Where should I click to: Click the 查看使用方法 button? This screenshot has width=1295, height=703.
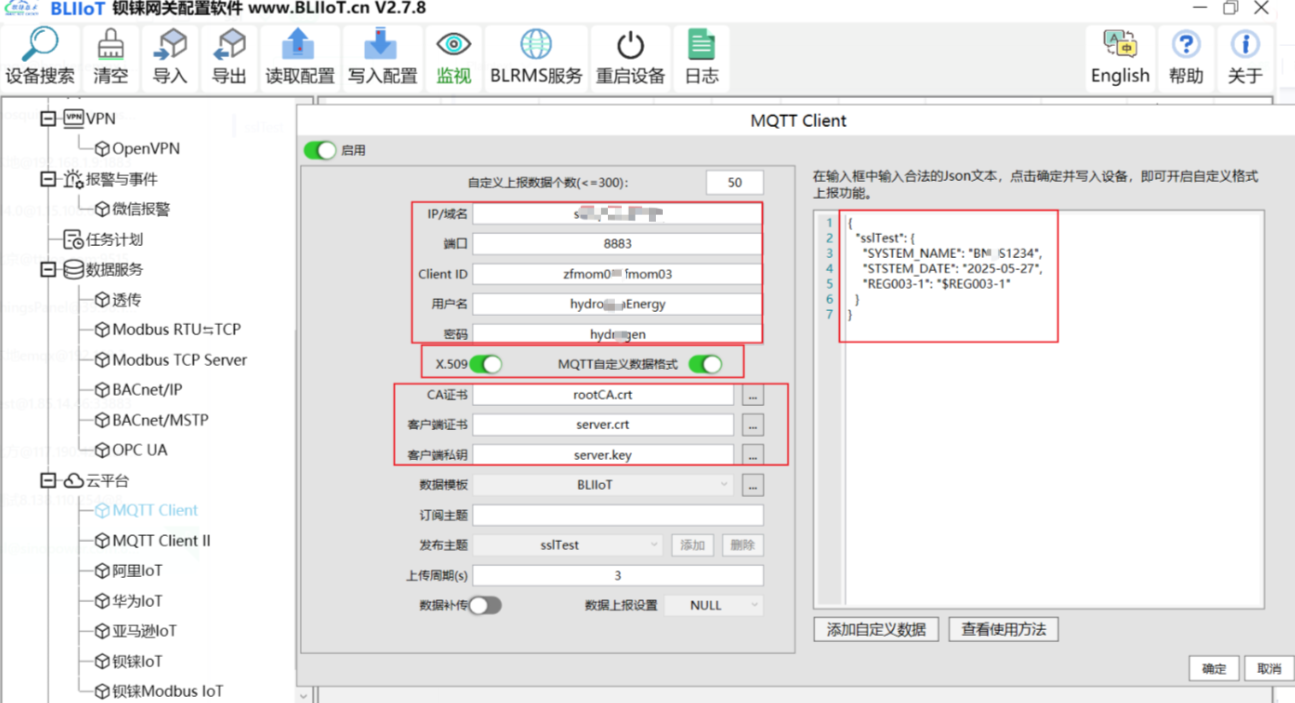pyautogui.click(x=1004, y=630)
